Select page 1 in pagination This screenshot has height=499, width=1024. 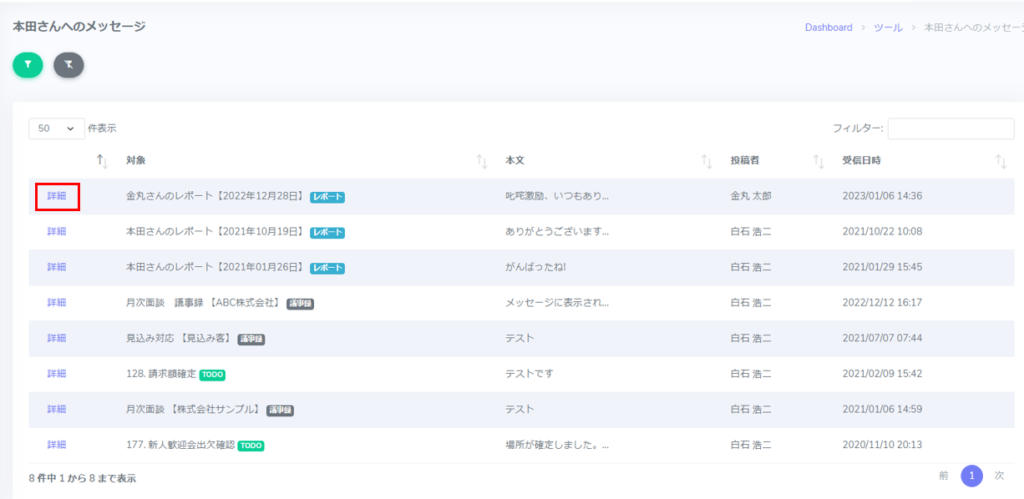click(971, 476)
